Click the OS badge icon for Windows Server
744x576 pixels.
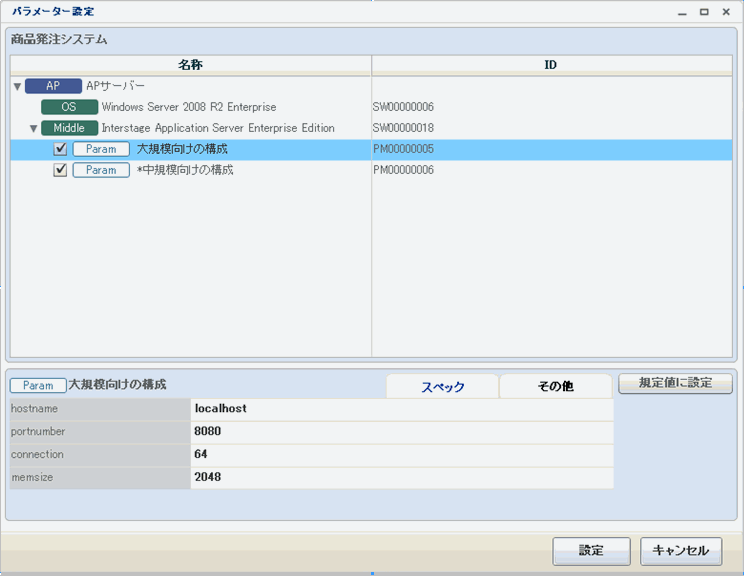click(69, 107)
